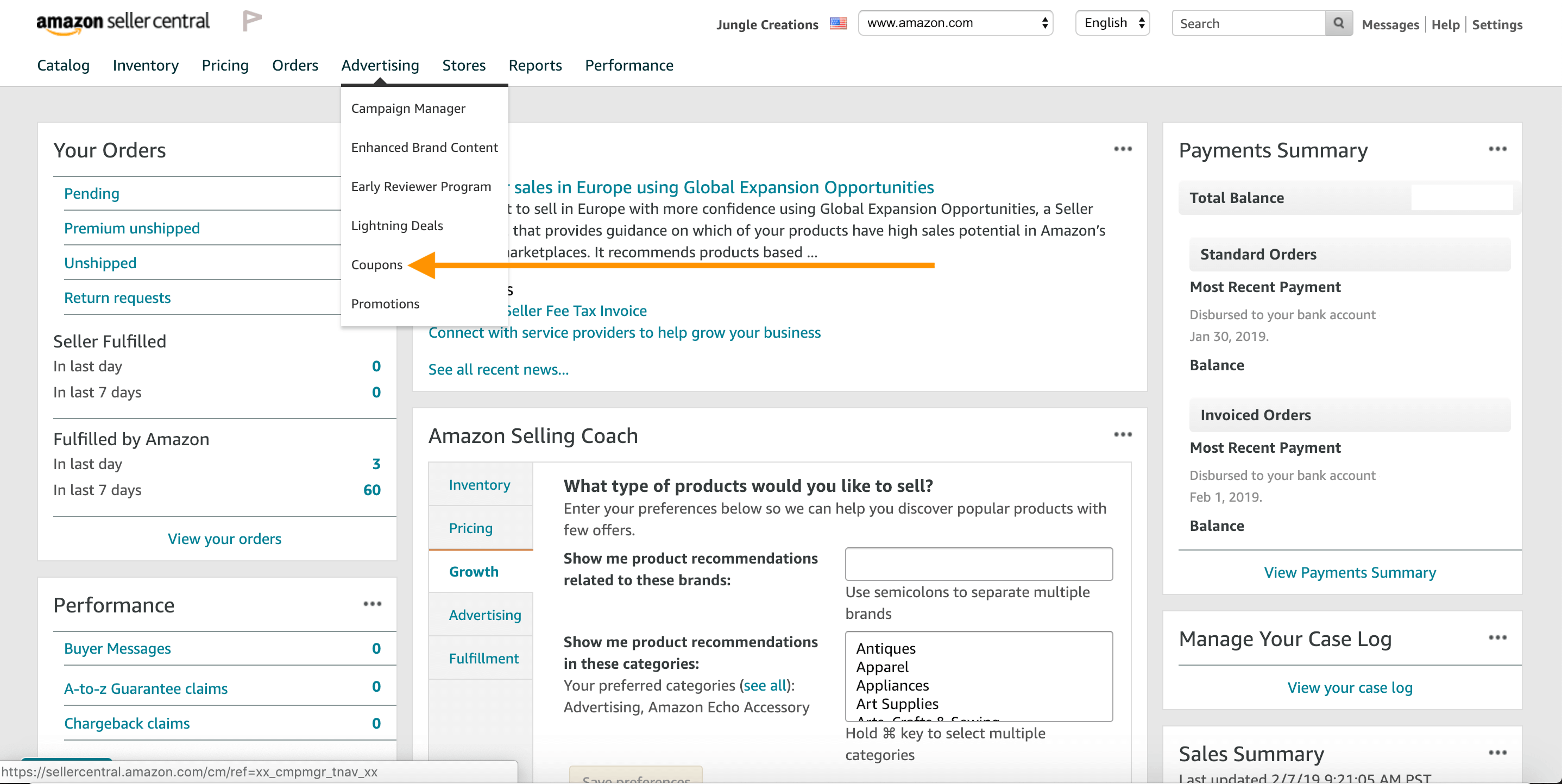Open Messages link in header
1562x784 pixels.
(1390, 25)
